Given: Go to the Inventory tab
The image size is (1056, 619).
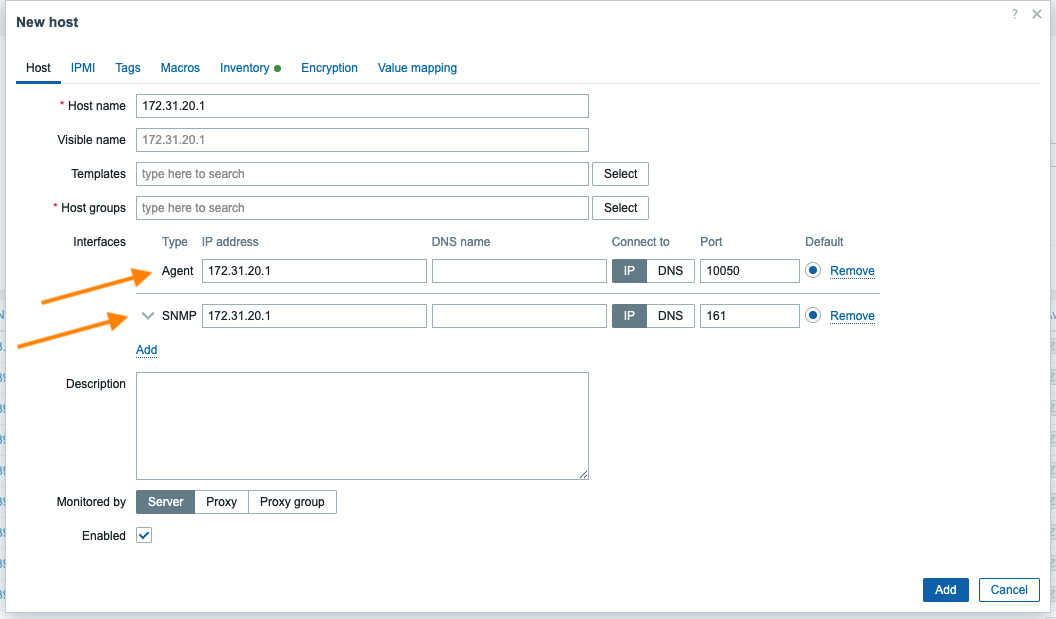Looking at the screenshot, I should coord(245,68).
